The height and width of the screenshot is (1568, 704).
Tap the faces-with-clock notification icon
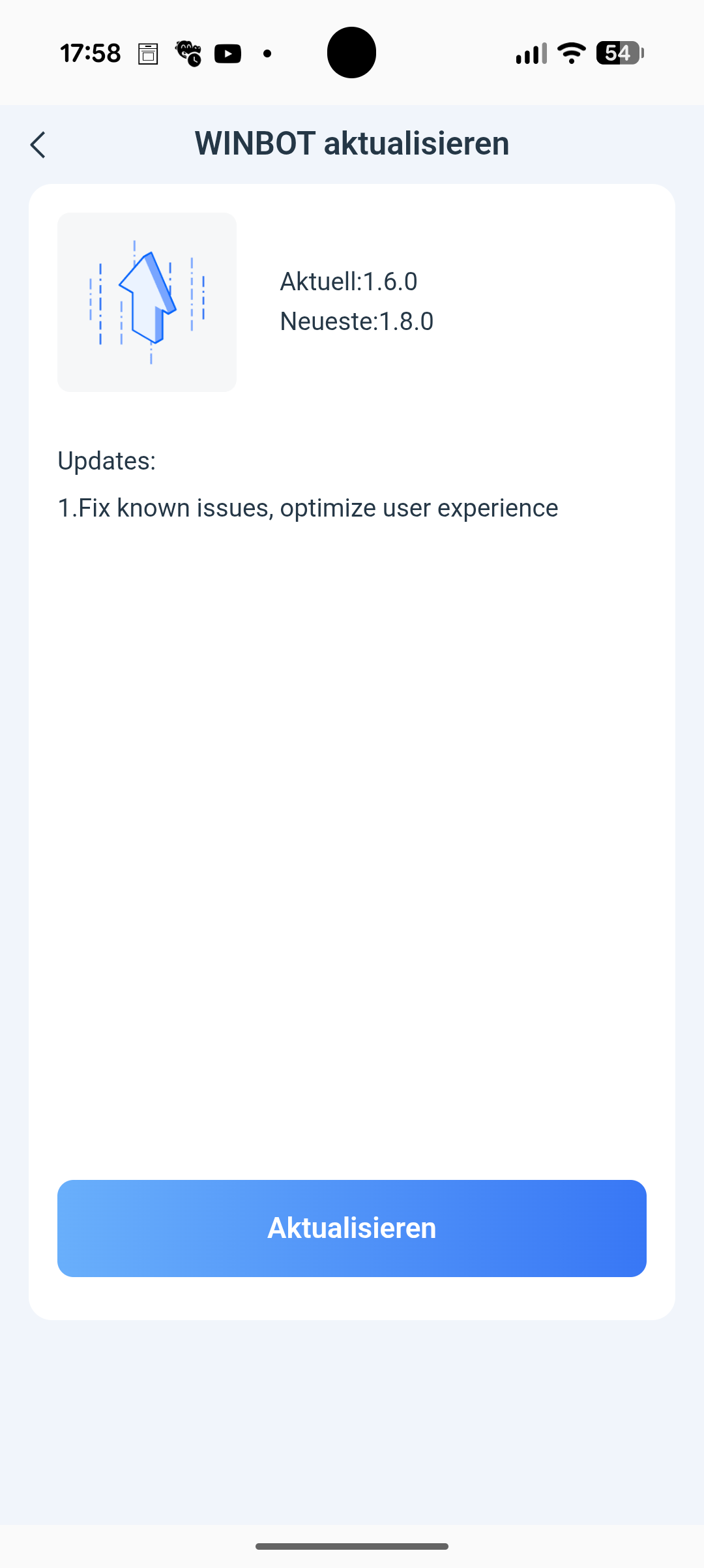click(188, 53)
